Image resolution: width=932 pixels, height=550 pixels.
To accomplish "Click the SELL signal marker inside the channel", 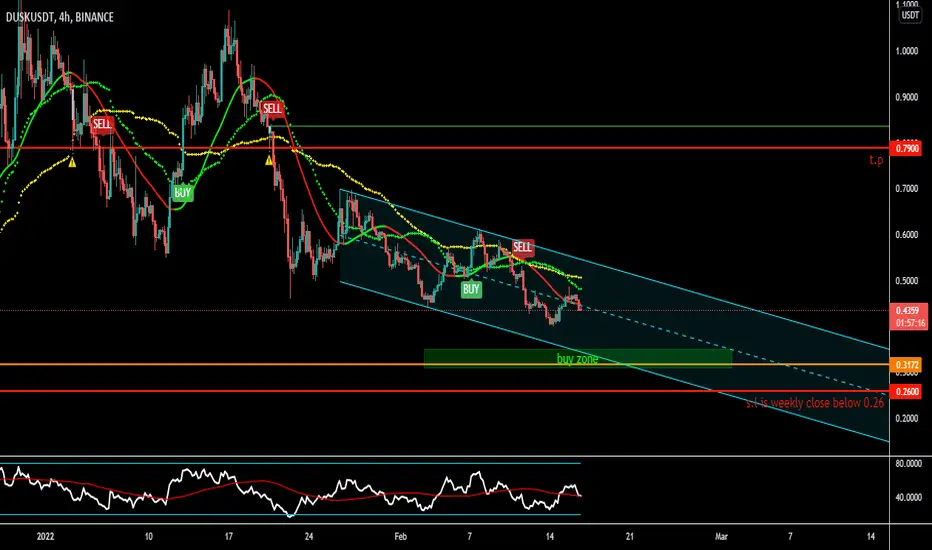I will [x=522, y=247].
